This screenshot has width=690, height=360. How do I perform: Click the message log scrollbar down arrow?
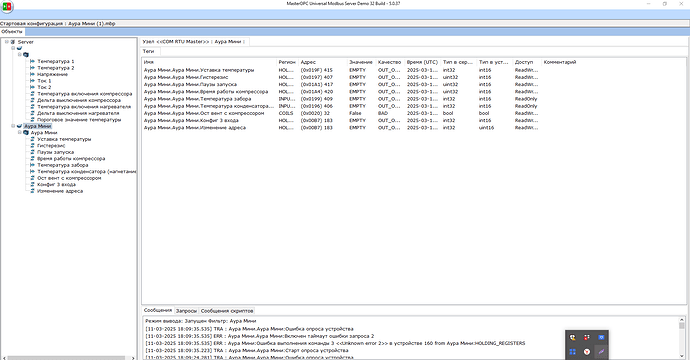(x=682, y=356)
